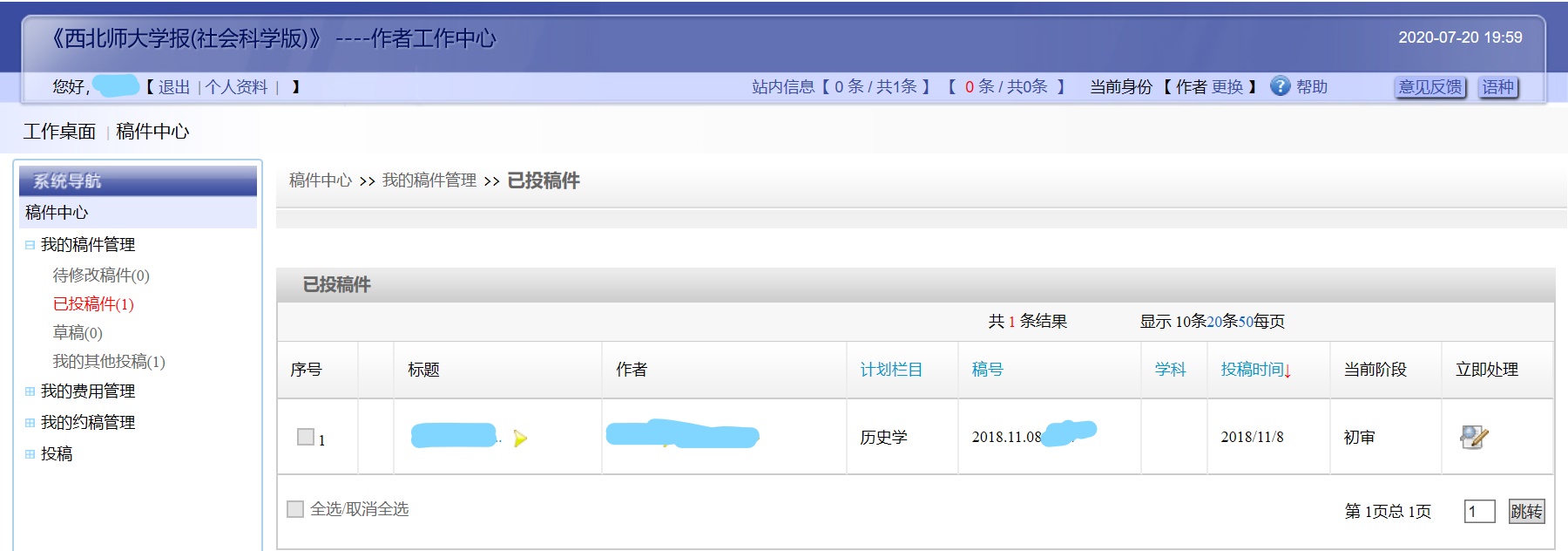Click the 语种 language button
Screen dimensions: 1568x551
[x=1498, y=87]
